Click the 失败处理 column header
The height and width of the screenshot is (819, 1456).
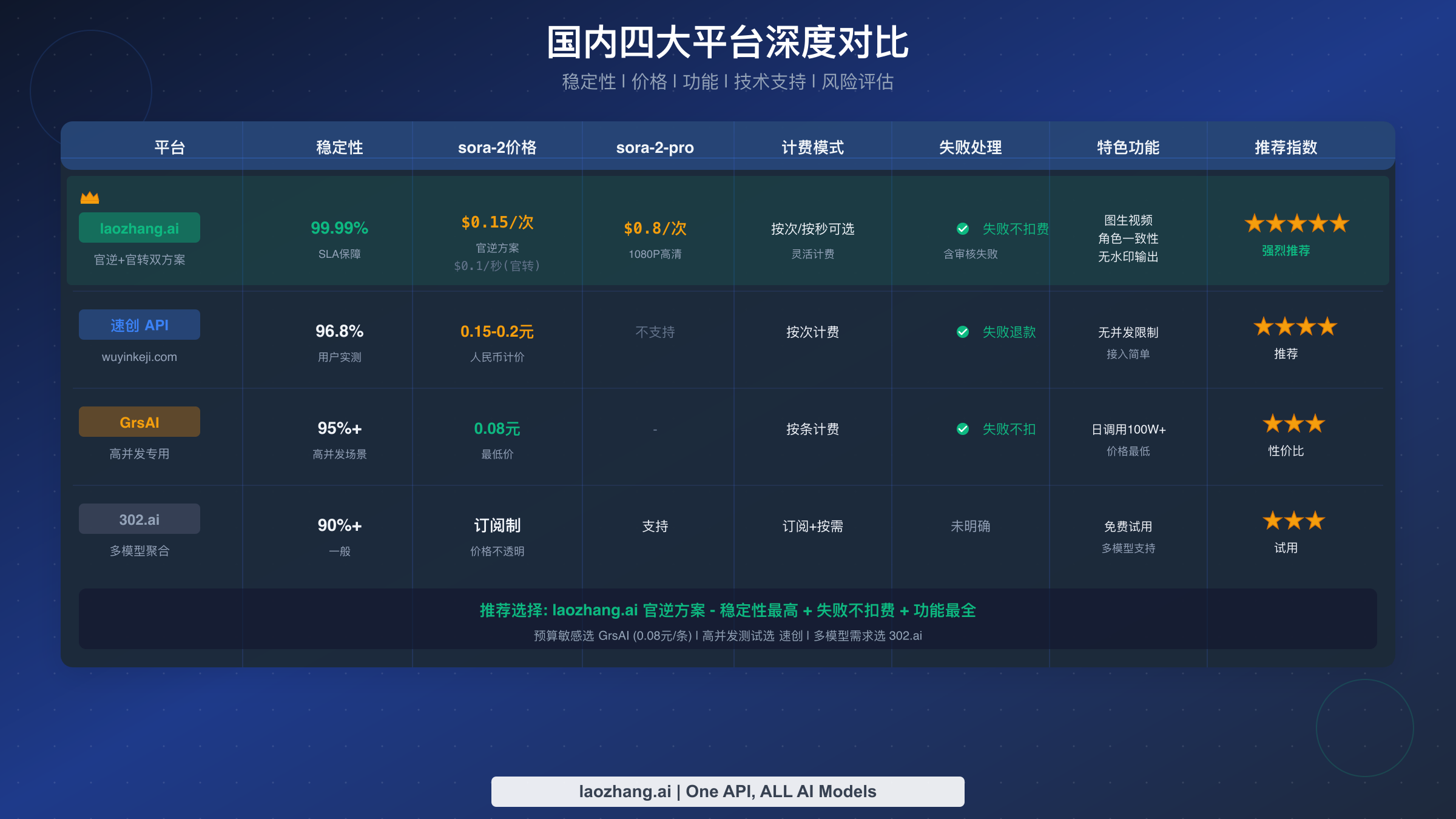970,147
